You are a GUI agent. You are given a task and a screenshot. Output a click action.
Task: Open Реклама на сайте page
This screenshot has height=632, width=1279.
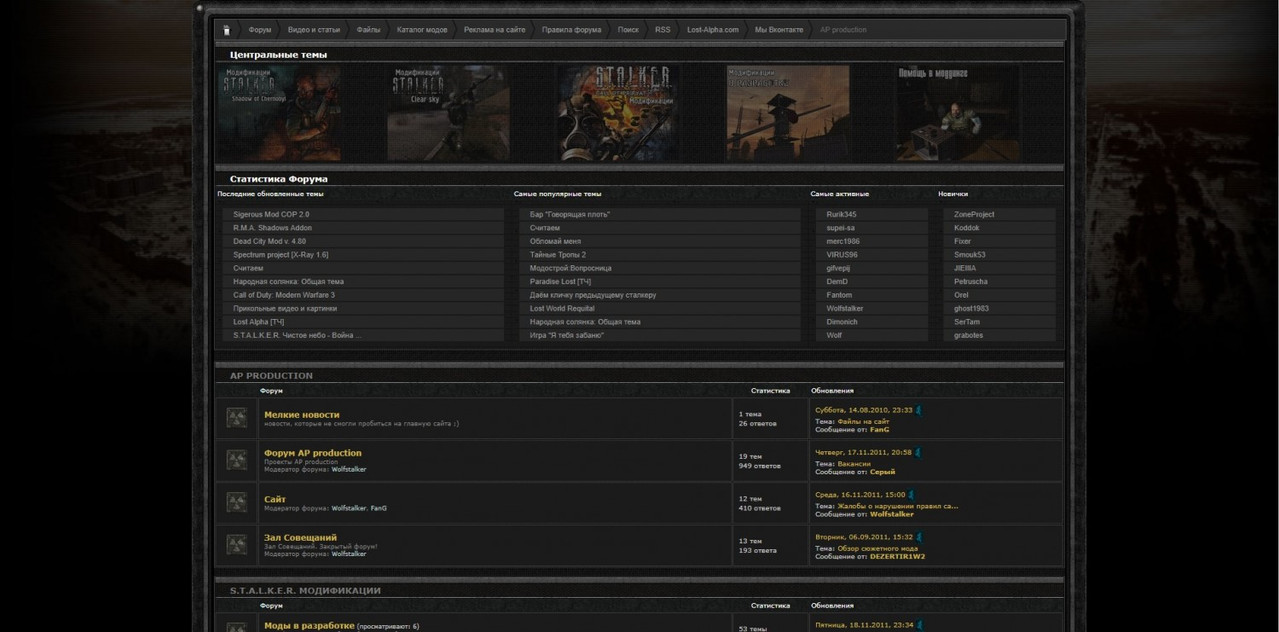pos(495,30)
